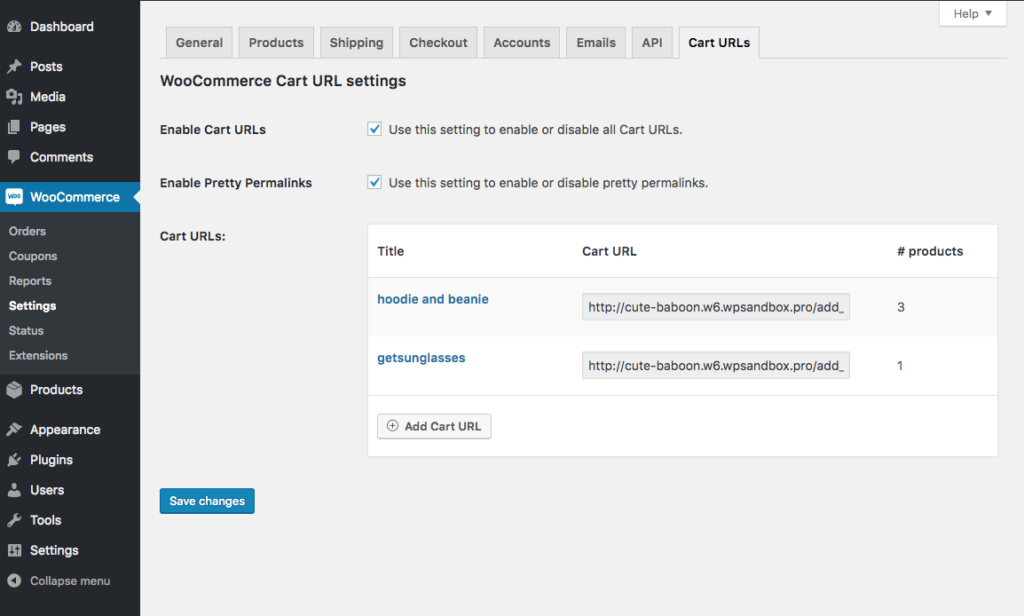1024x616 pixels.
Task: Toggle the Enable Pretty Permalinks checkbox
Action: [x=374, y=182]
